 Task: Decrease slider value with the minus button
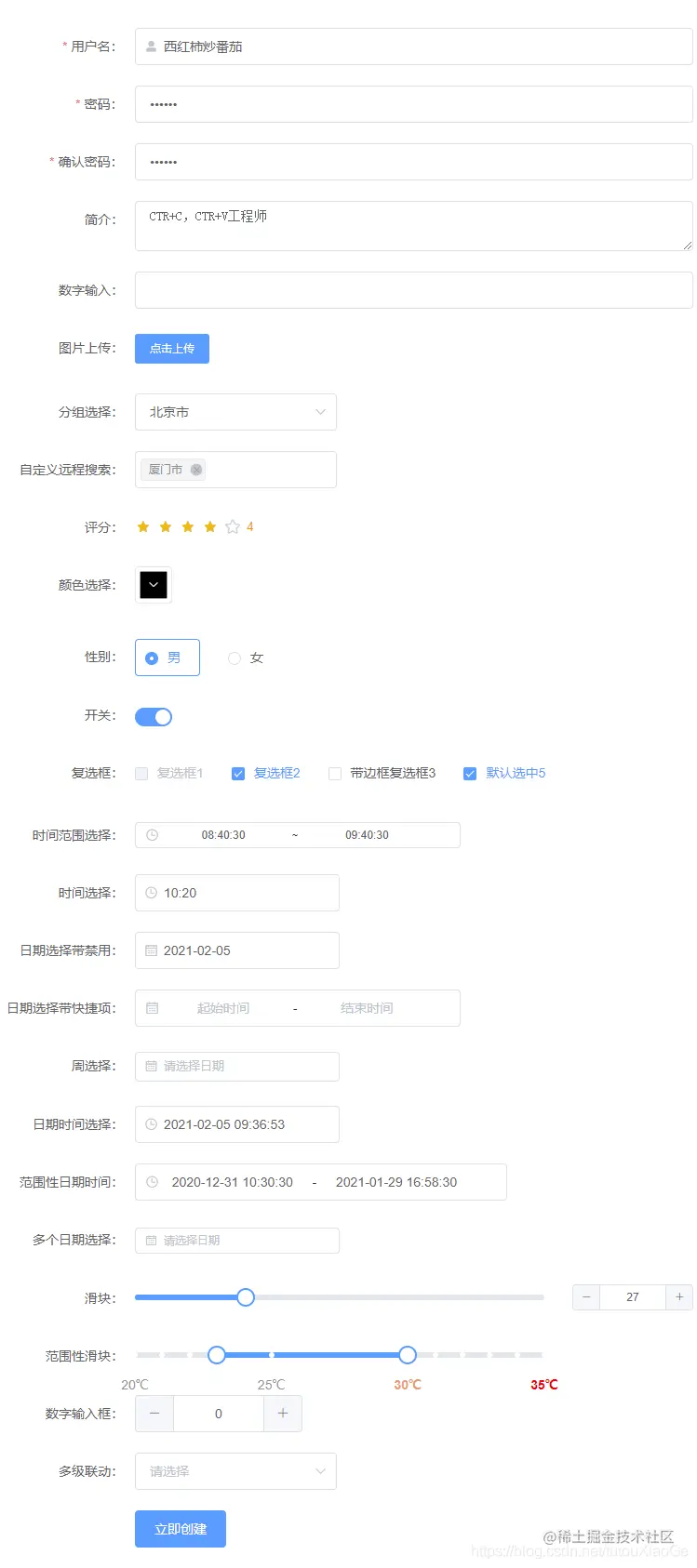586,1297
